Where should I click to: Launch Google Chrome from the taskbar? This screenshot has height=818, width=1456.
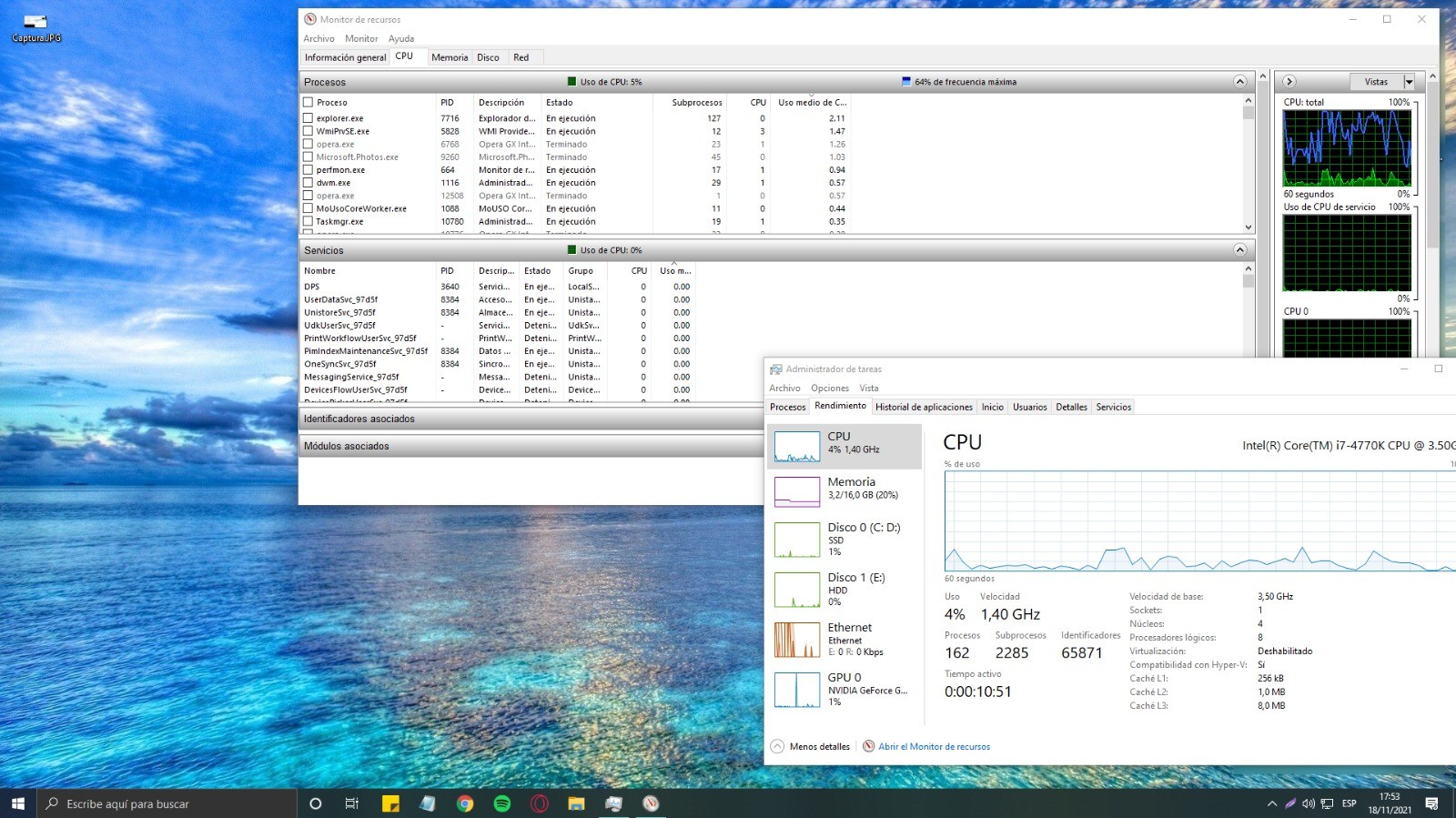point(465,803)
